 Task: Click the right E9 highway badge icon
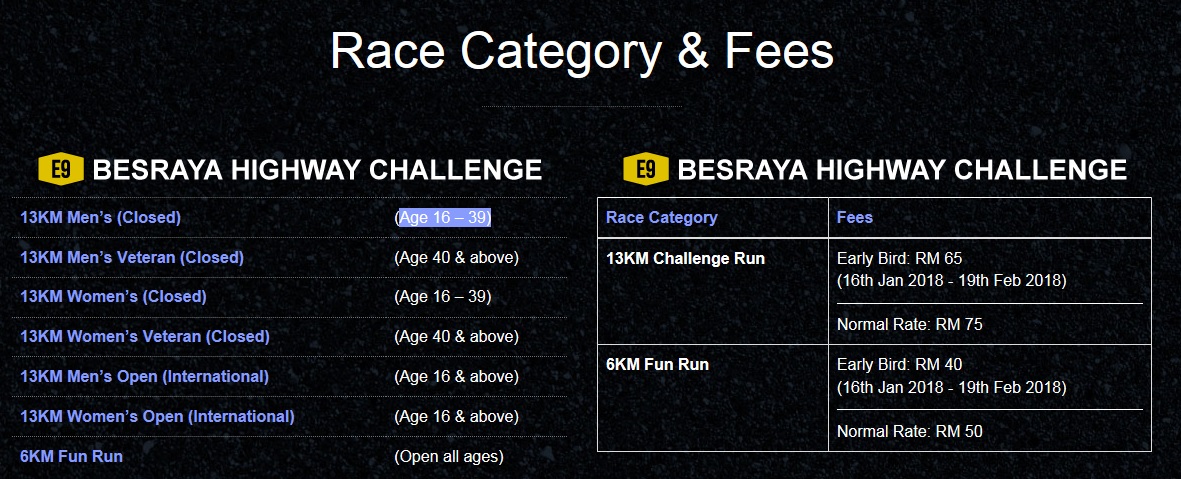(645, 169)
